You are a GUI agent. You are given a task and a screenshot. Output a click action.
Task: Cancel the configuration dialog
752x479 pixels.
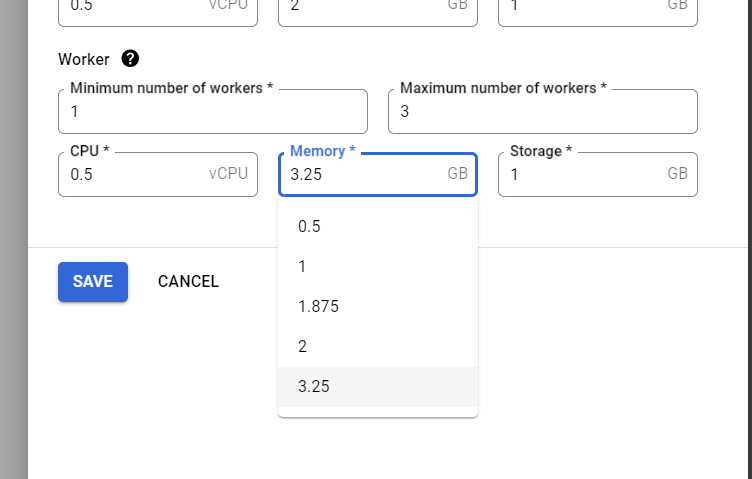click(188, 281)
